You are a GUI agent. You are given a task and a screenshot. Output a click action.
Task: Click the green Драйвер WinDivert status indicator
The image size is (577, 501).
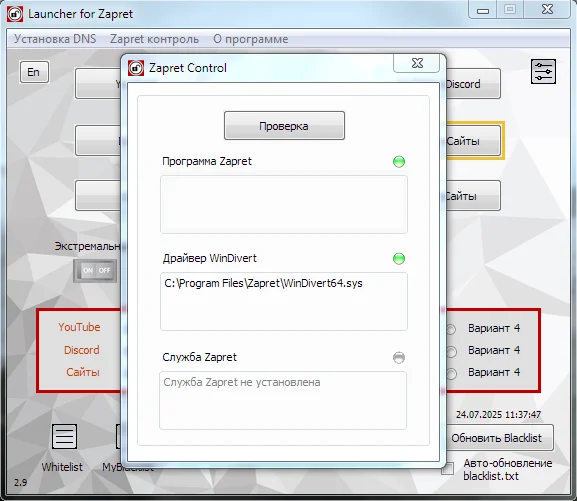coord(399,259)
